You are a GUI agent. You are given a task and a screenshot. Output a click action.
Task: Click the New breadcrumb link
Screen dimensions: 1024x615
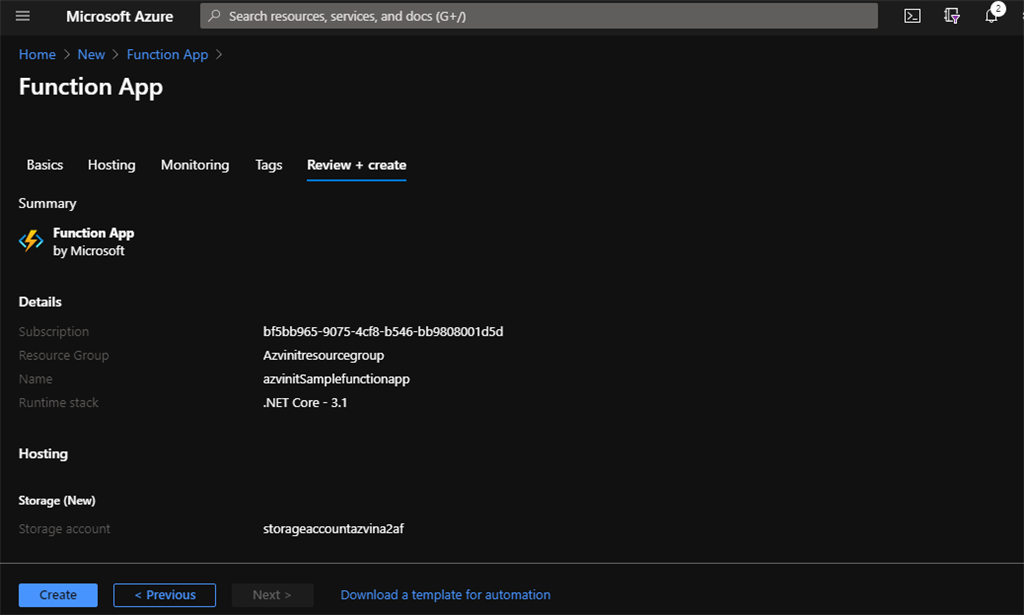point(90,54)
